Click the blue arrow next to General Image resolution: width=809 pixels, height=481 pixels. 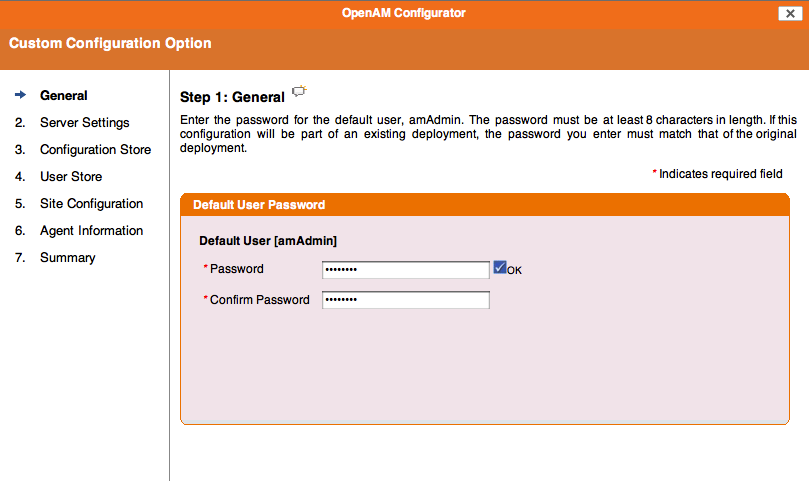(21, 95)
